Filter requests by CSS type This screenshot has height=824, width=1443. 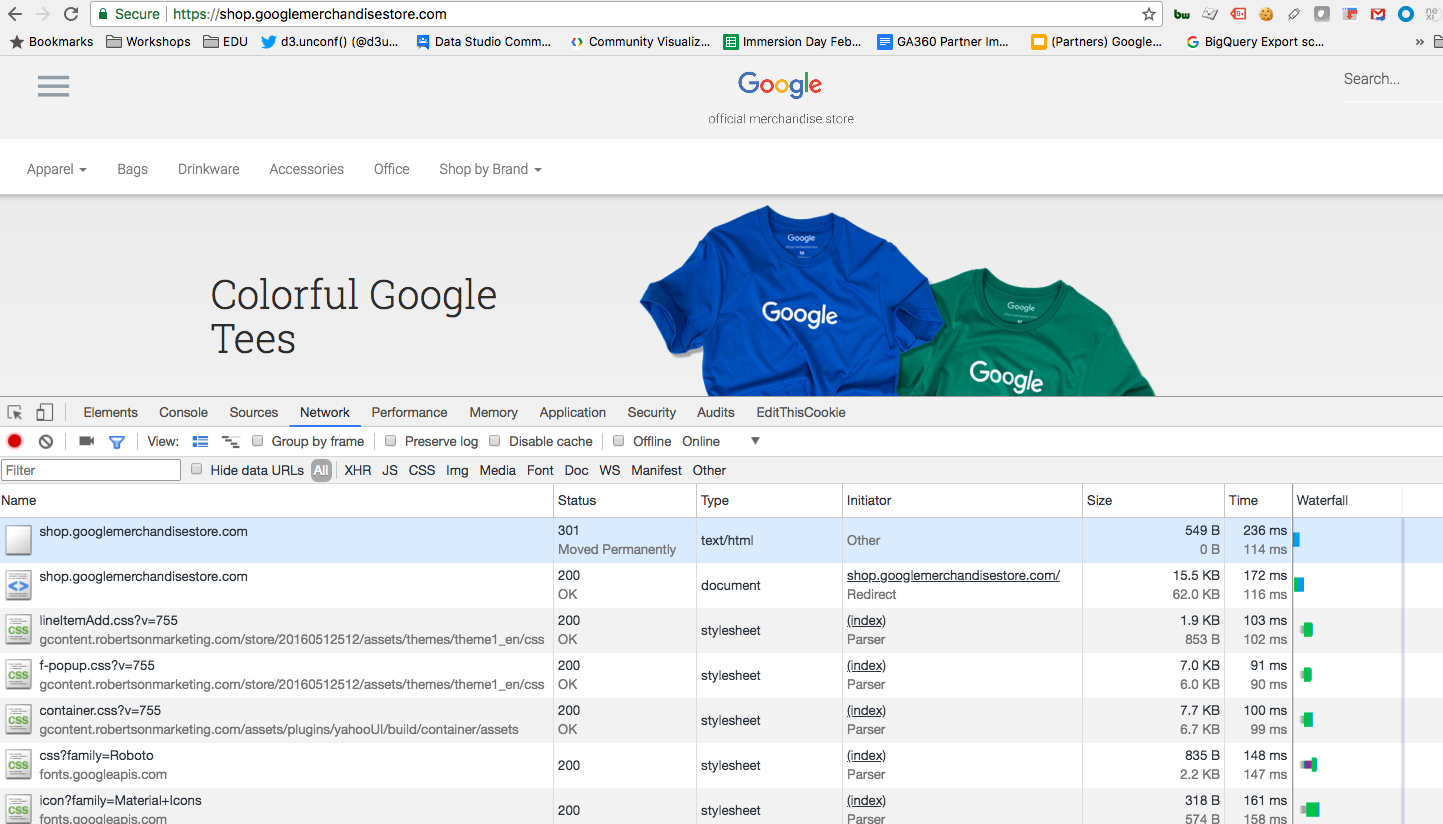point(422,470)
